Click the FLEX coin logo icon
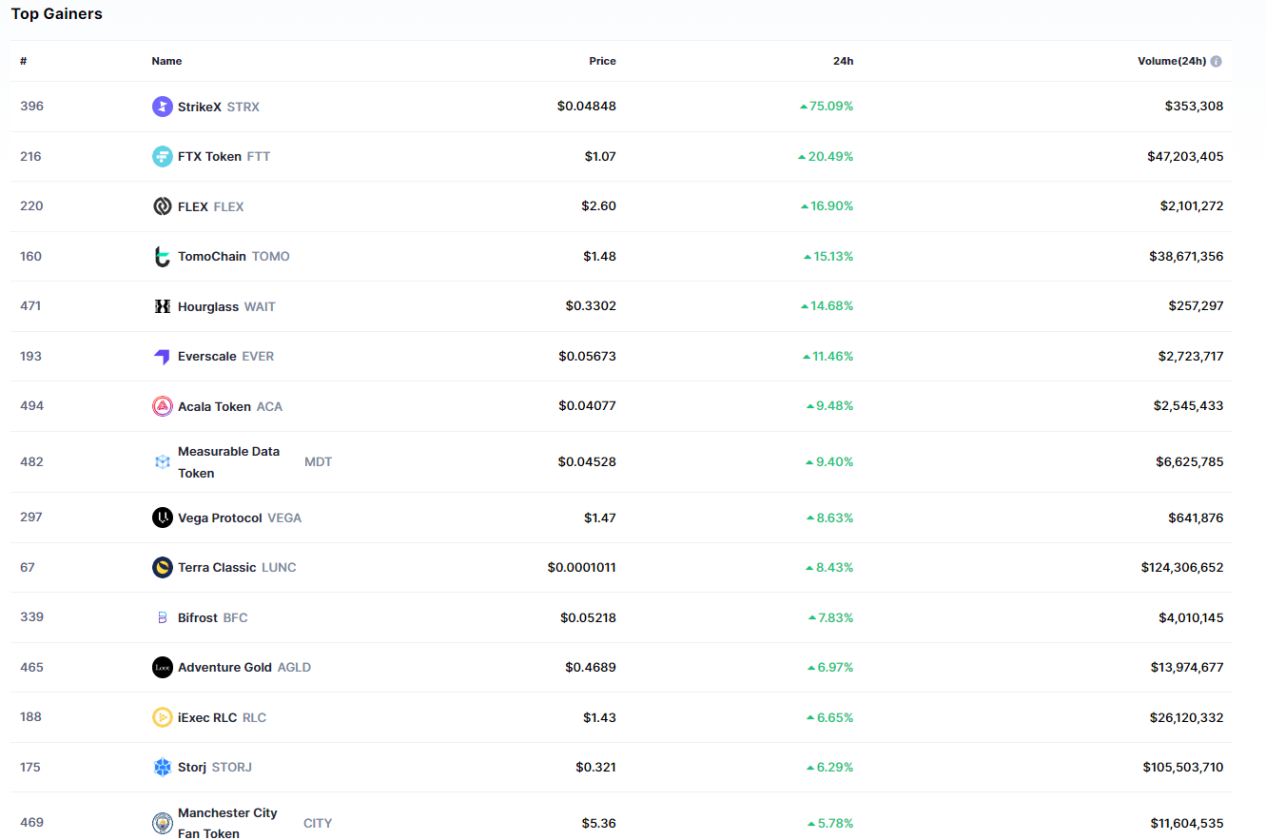The image size is (1266, 840). click(x=162, y=206)
